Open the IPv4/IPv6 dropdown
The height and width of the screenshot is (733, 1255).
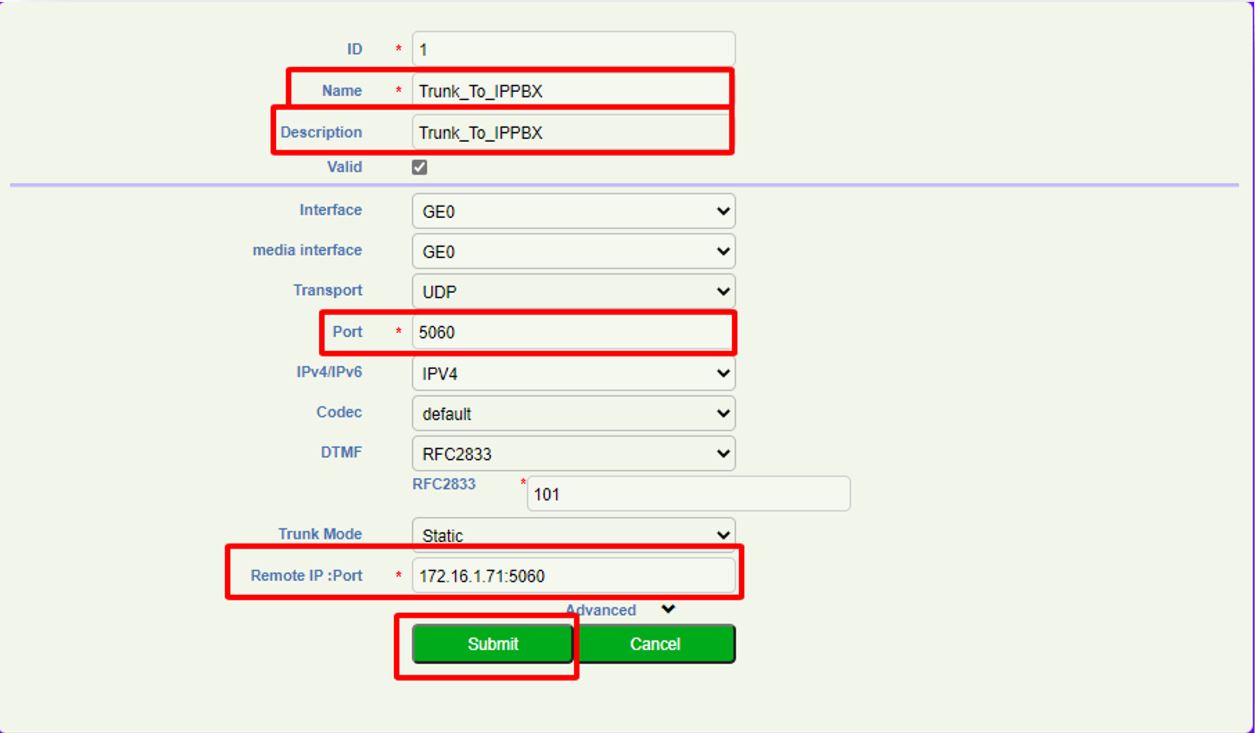[573, 374]
